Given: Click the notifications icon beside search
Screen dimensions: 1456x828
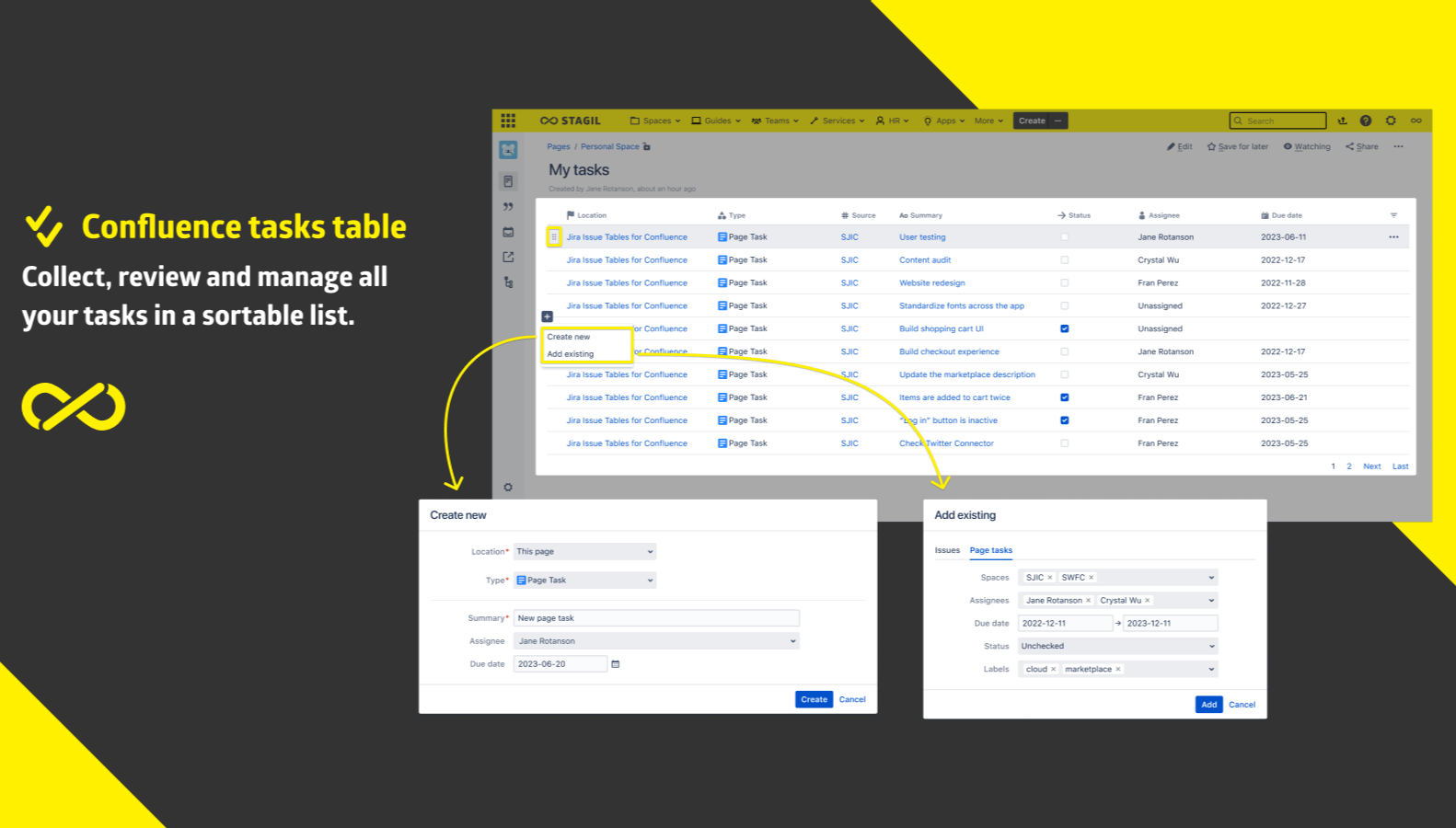Looking at the screenshot, I should coord(1342,121).
